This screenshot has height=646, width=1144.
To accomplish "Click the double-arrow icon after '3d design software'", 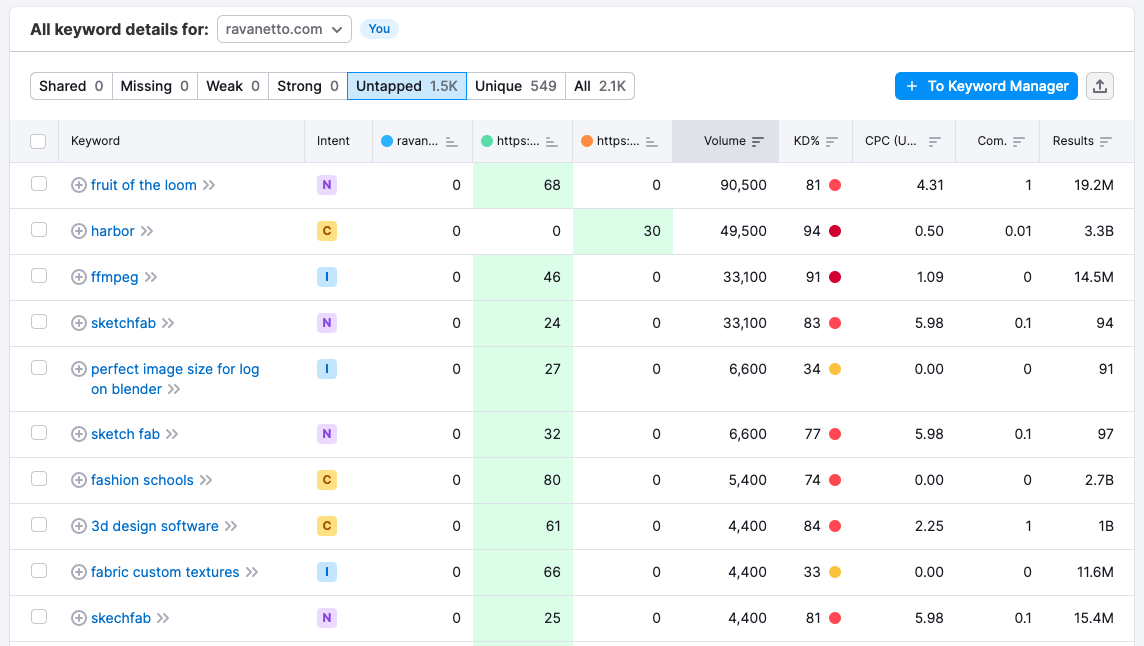I will coord(231,526).
